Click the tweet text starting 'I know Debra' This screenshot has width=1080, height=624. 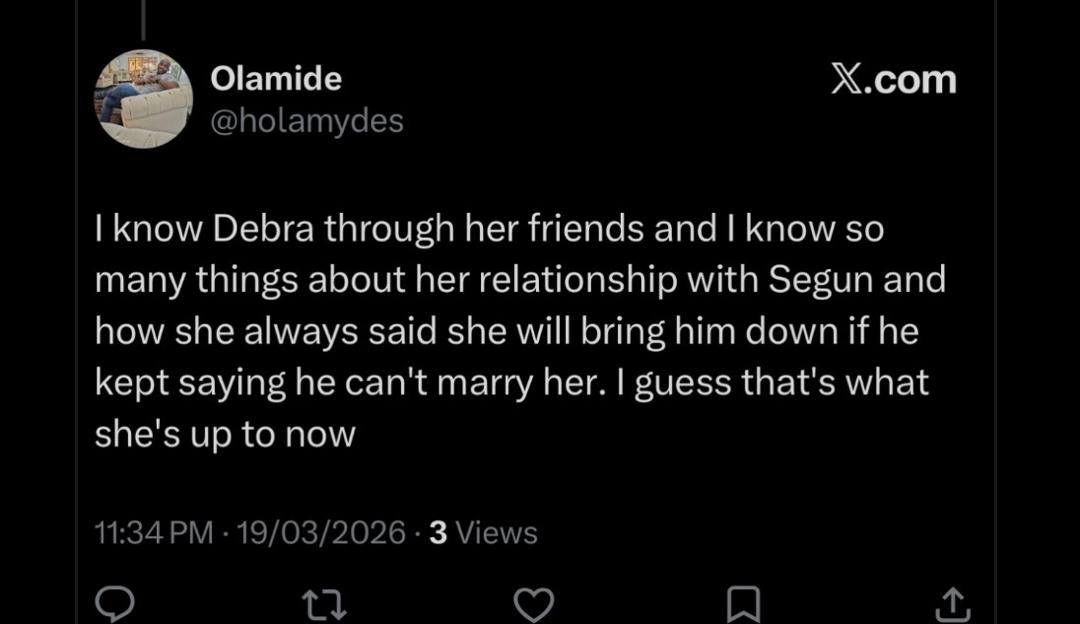point(488,229)
